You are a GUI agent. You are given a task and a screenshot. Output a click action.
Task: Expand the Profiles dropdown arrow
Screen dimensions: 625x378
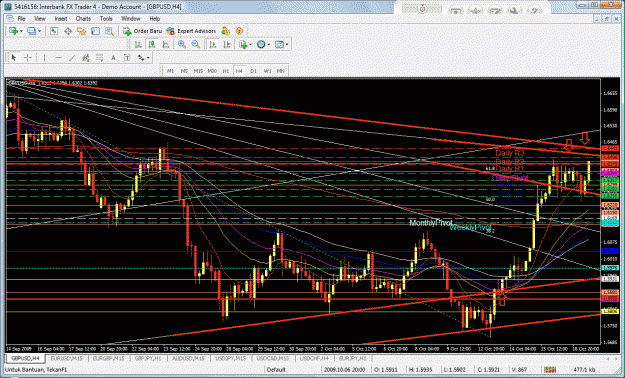click(x=39, y=31)
